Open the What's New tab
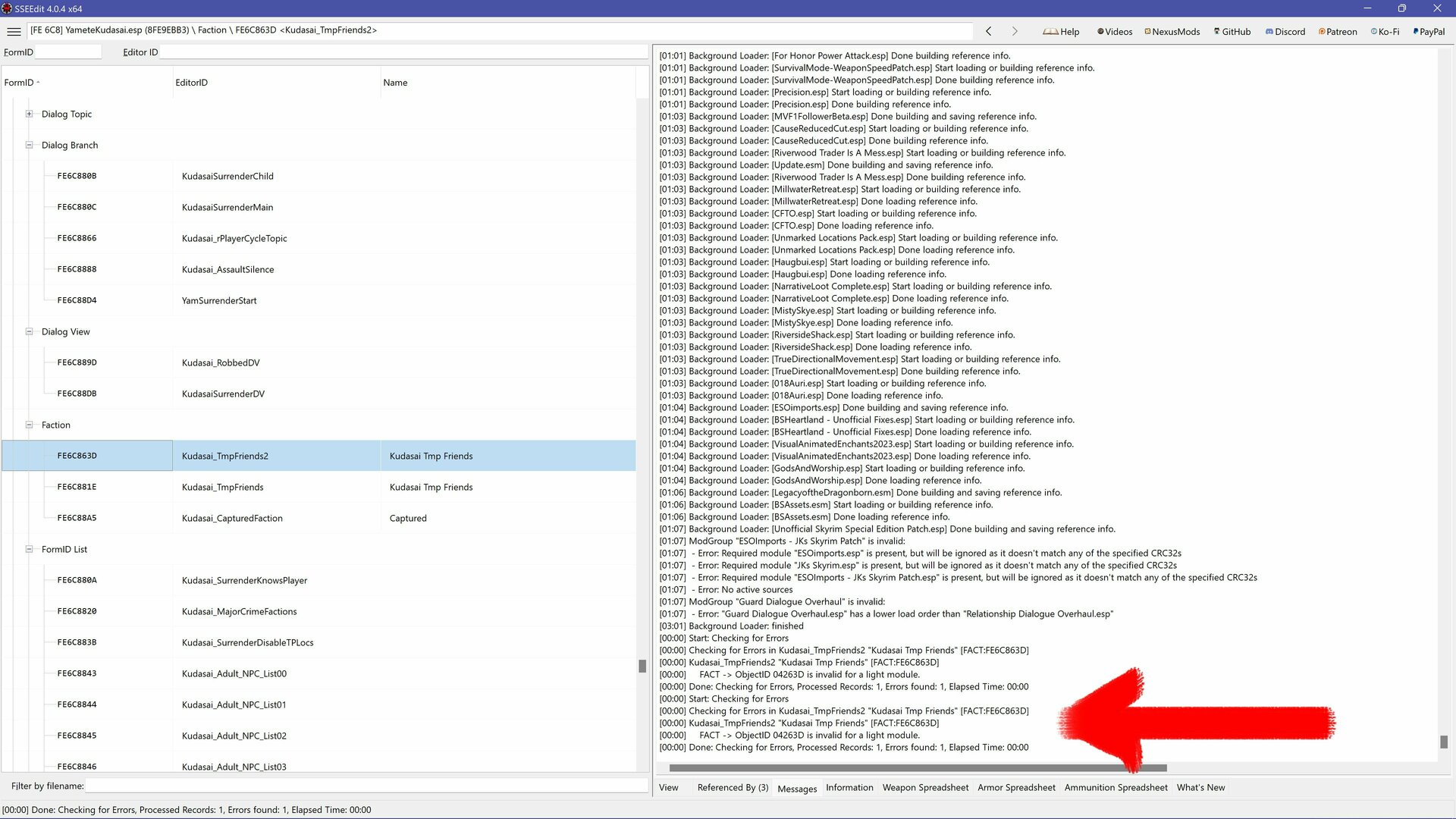Screen dimensions: 1456x819 click(1200, 788)
